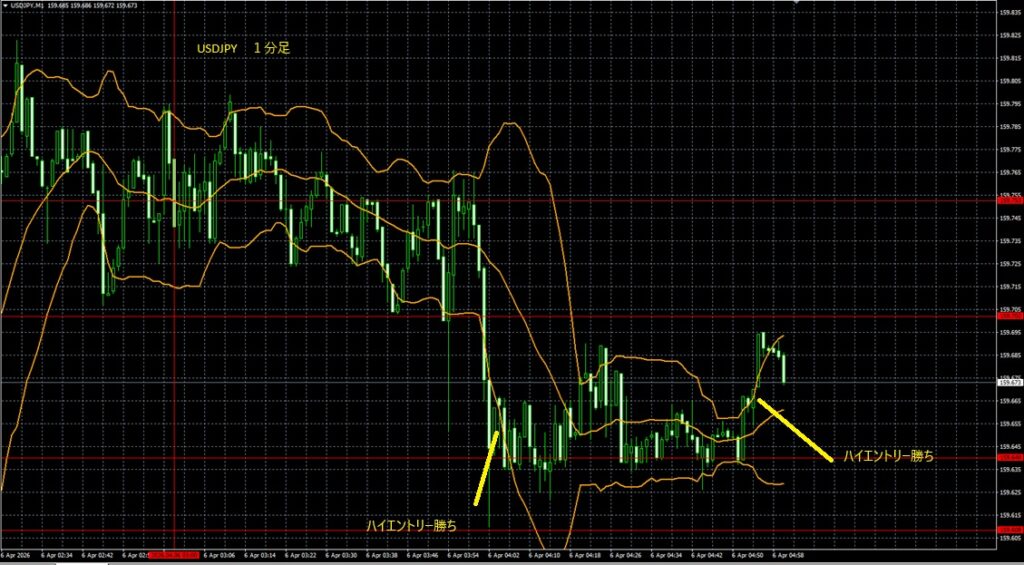Click the current price tag 159.673
1024x565 pixels.
[x=1011, y=383]
